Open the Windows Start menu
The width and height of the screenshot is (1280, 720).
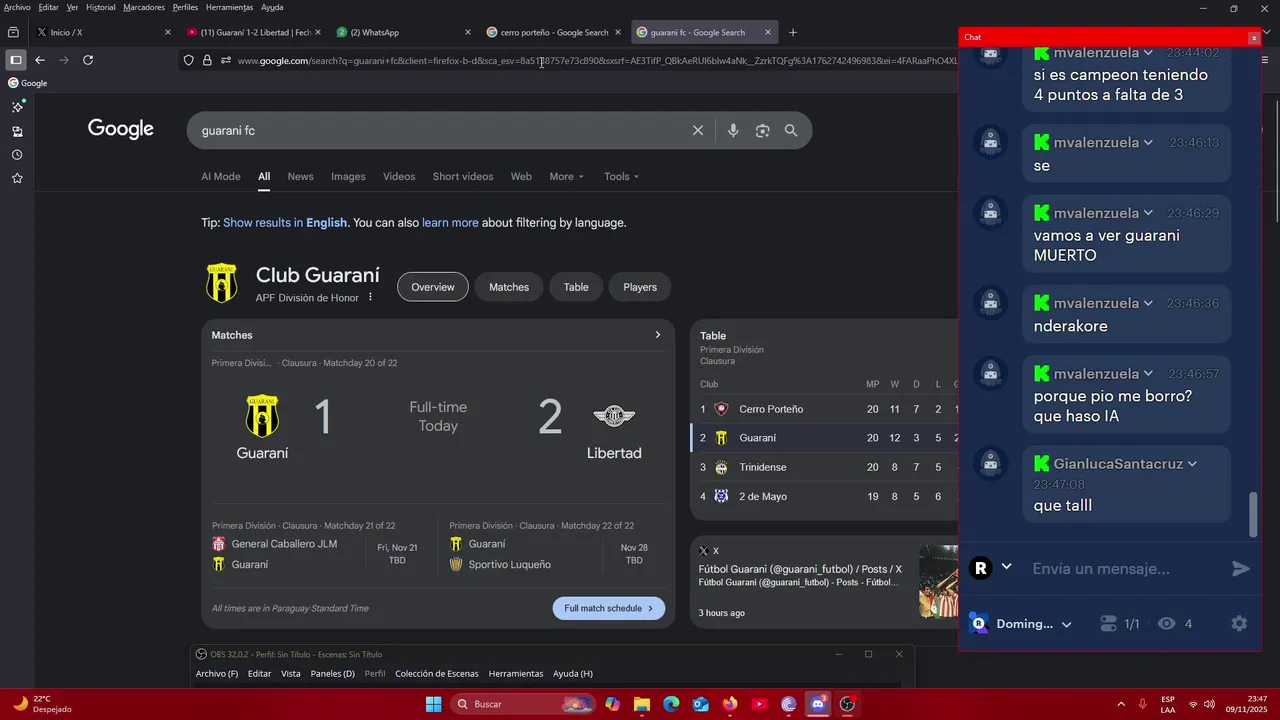434,704
